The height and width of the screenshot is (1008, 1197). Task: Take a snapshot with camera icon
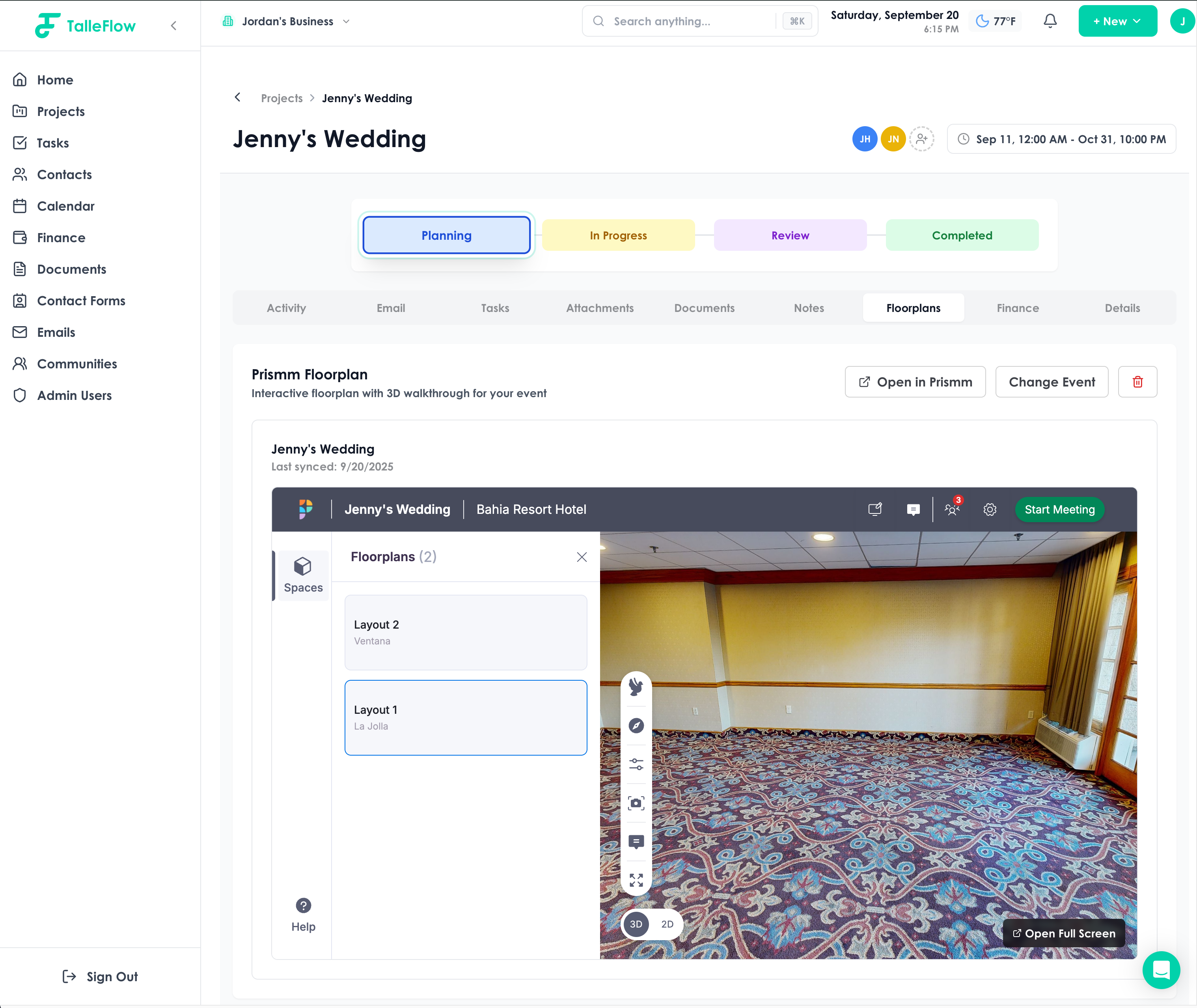tap(636, 803)
